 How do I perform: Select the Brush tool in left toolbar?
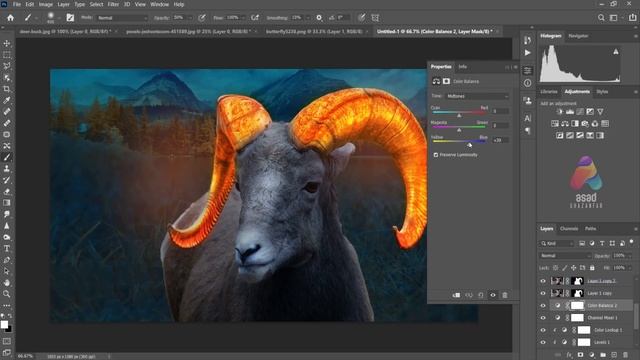pyautogui.click(x=7, y=157)
